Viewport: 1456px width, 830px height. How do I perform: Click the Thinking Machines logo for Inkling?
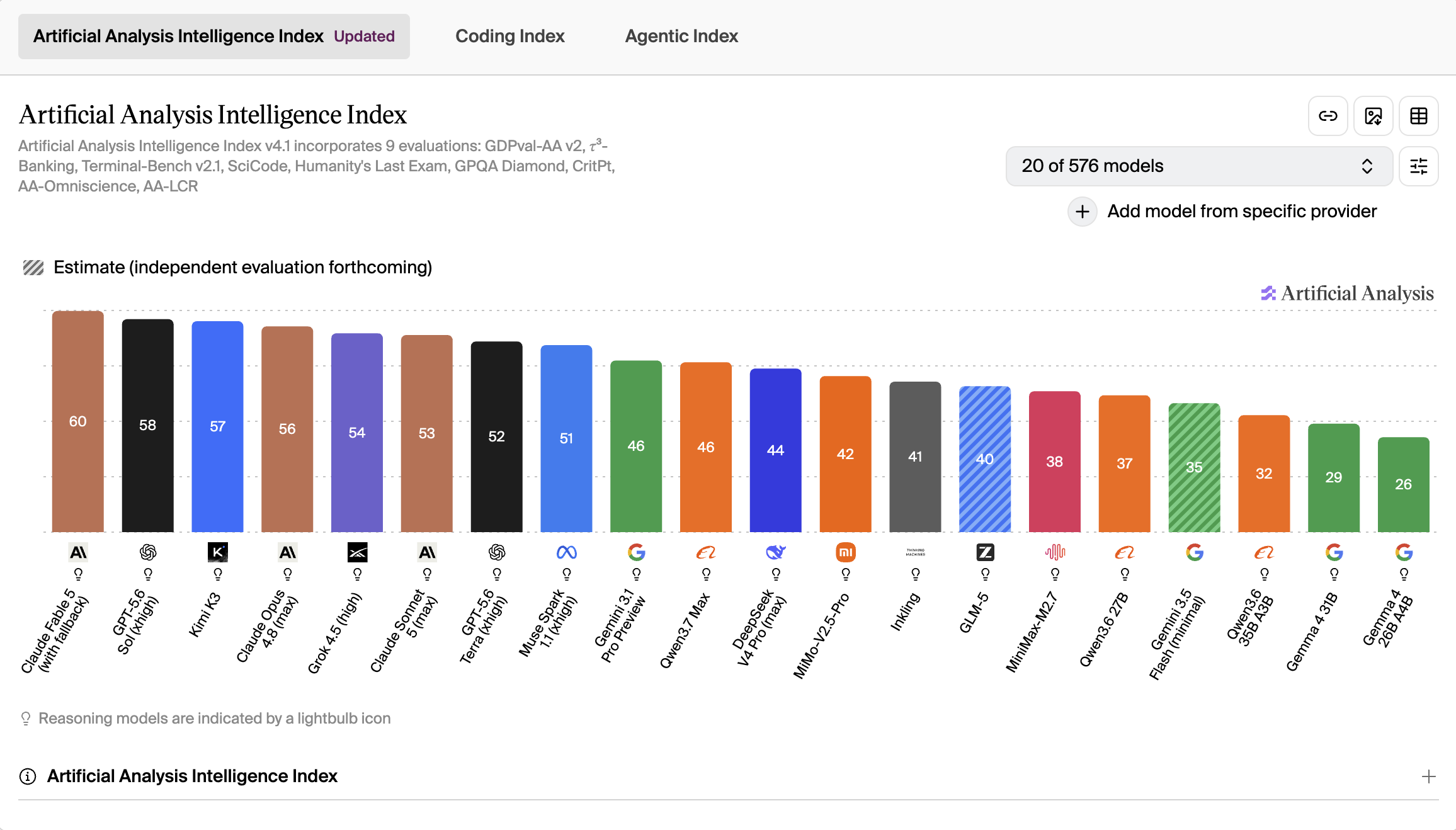point(916,552)
